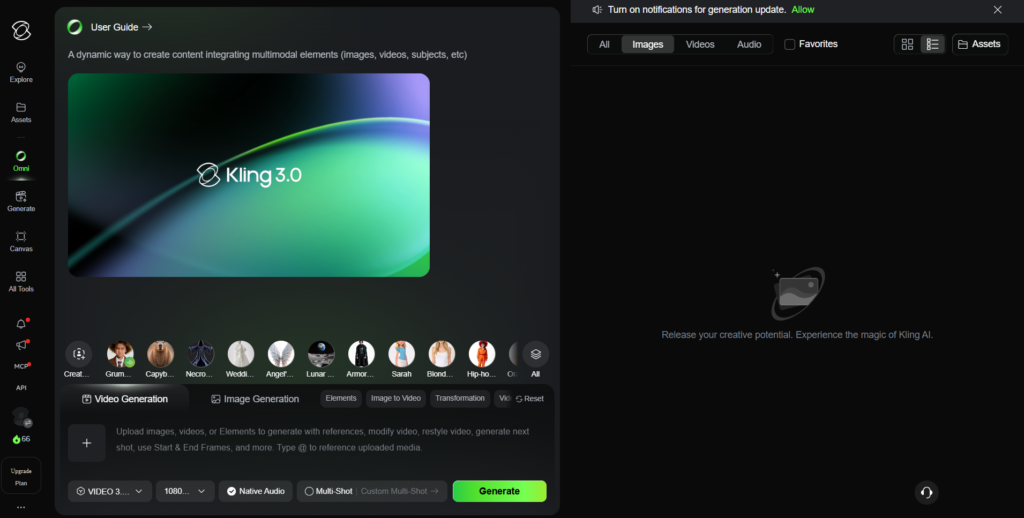Open the headset support chat icon
This screenshot has height=518, width=1024.
point(926,493)
